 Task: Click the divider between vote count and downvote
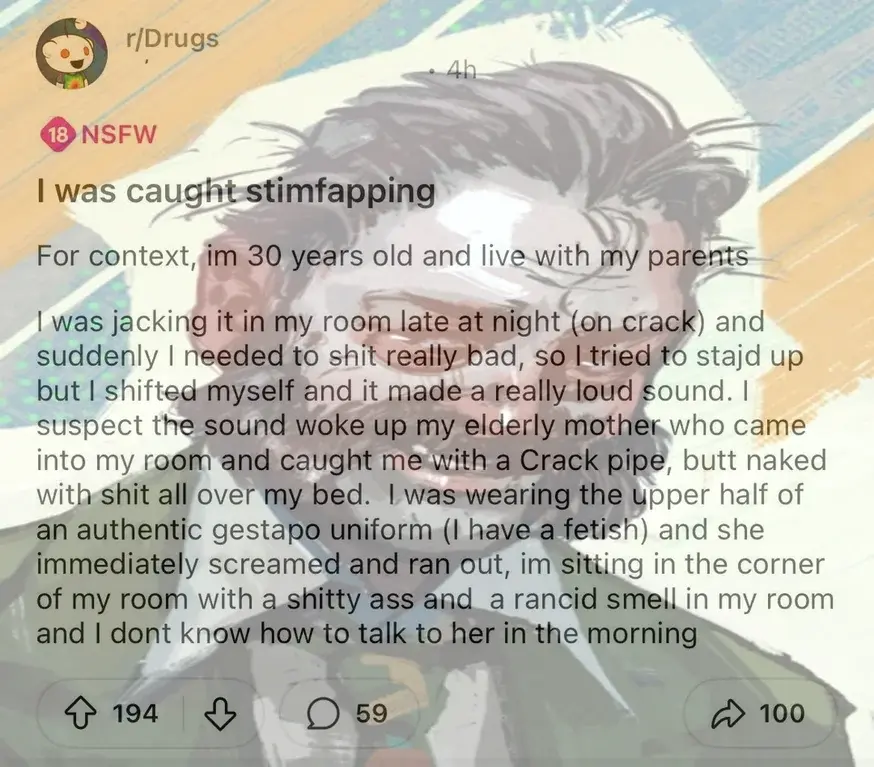pyautogui.click(x=183, y=715)
